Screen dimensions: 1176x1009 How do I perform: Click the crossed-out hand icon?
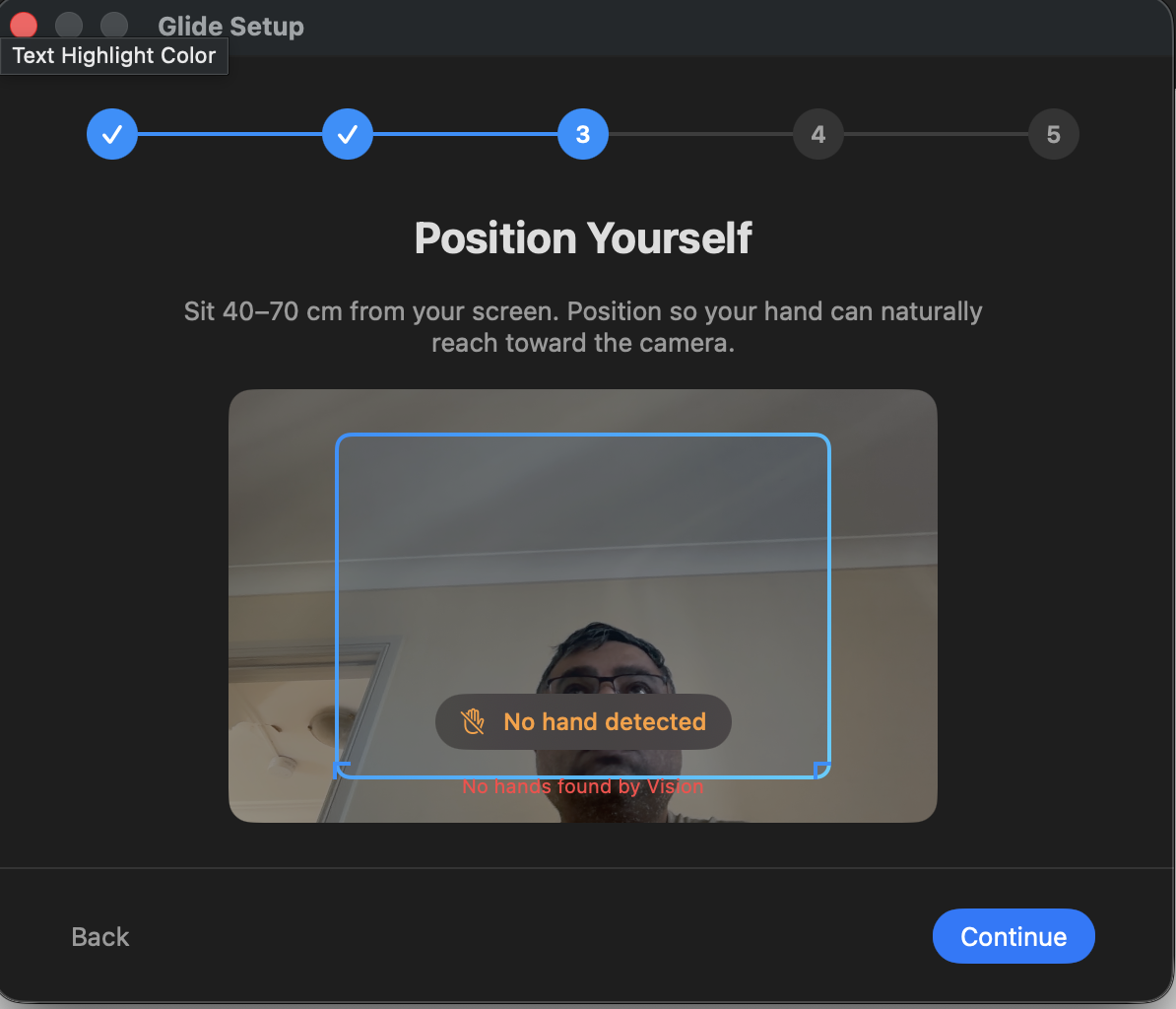473,721
